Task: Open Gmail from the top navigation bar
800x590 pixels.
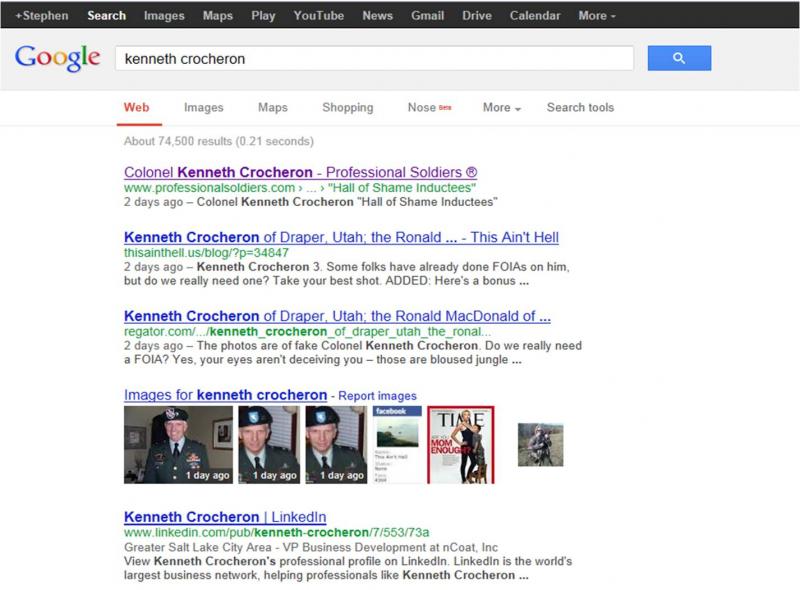Action: (x=427, y=15)
